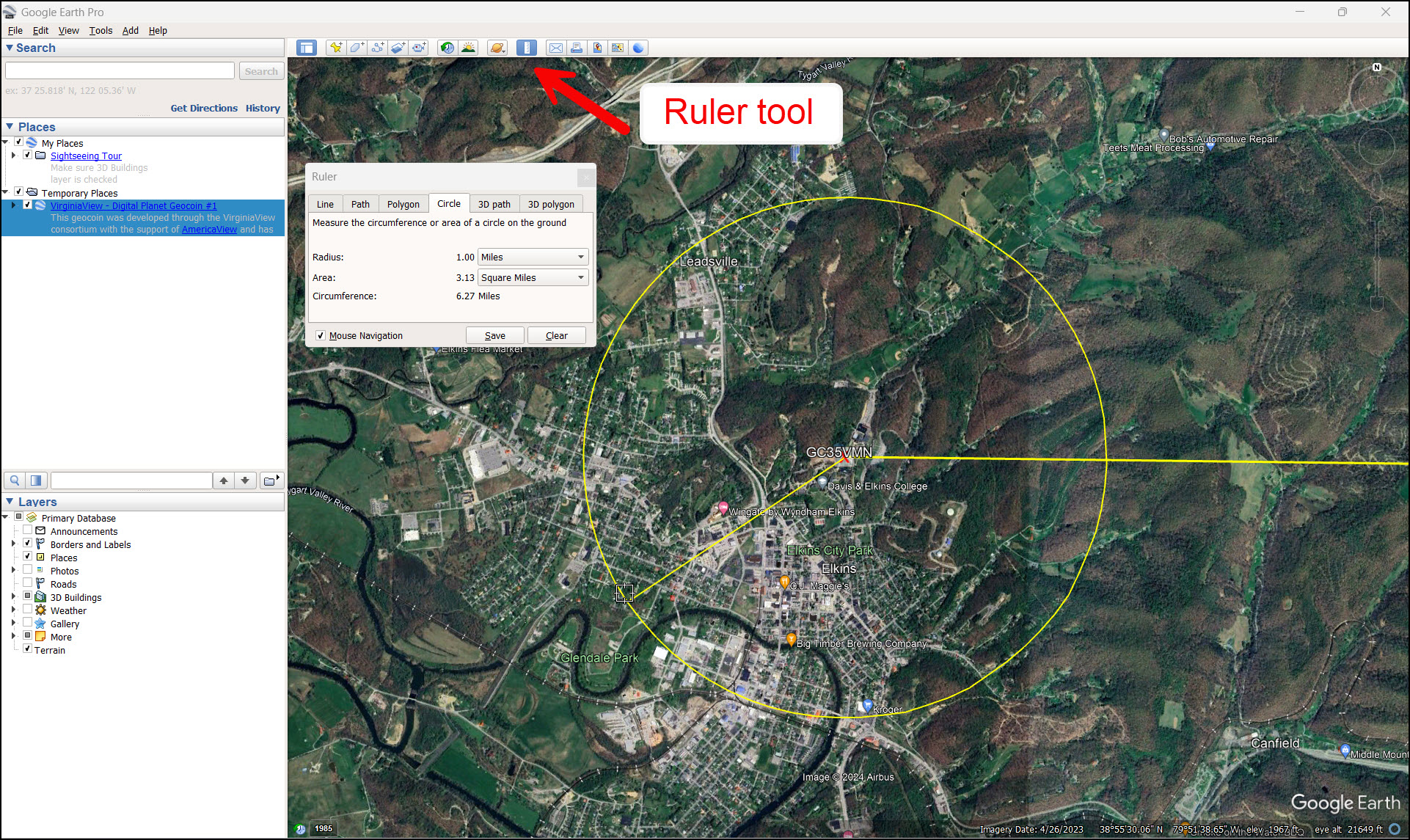Collapse the Layers panel triangle
Screen dimensions: 1410x840
tap(10, 502)
